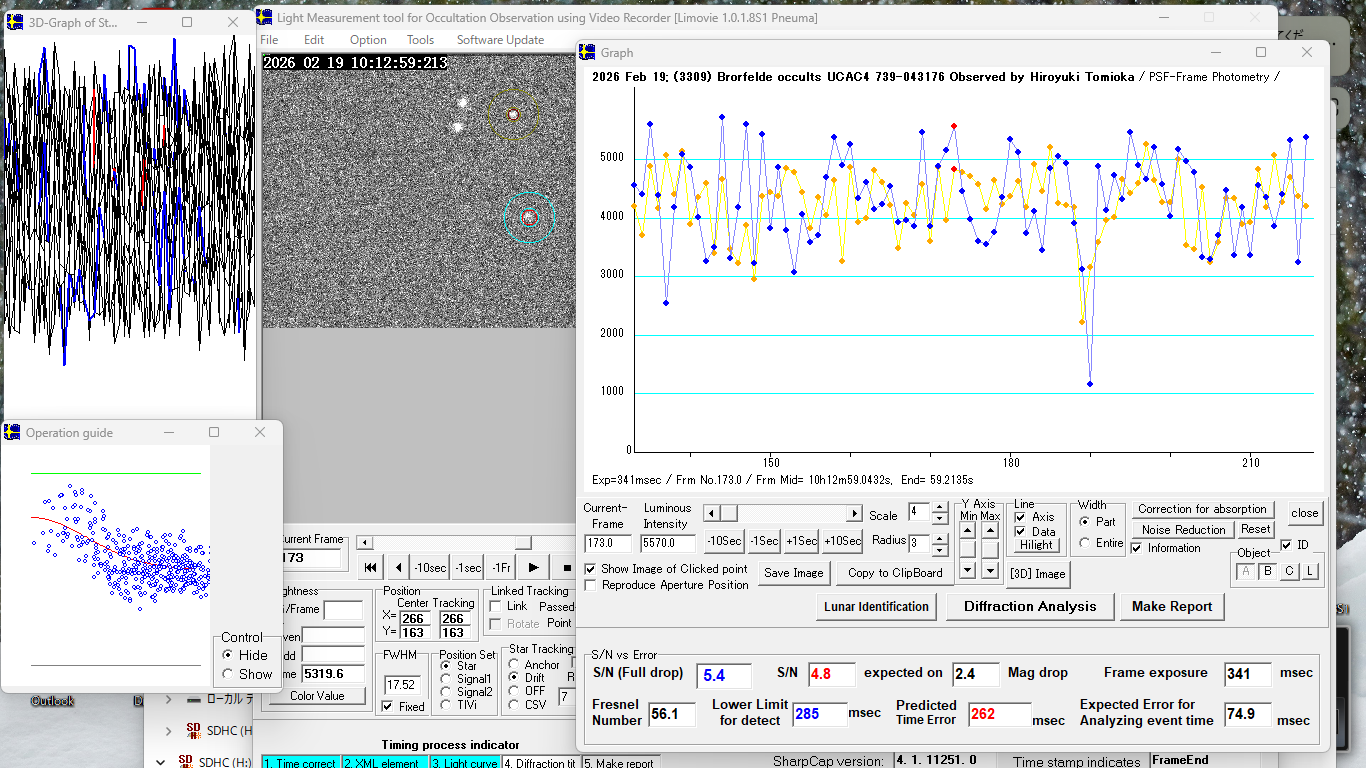Decrease the Radius value with down arrow

pyautogui.click(x=939, y=551)
